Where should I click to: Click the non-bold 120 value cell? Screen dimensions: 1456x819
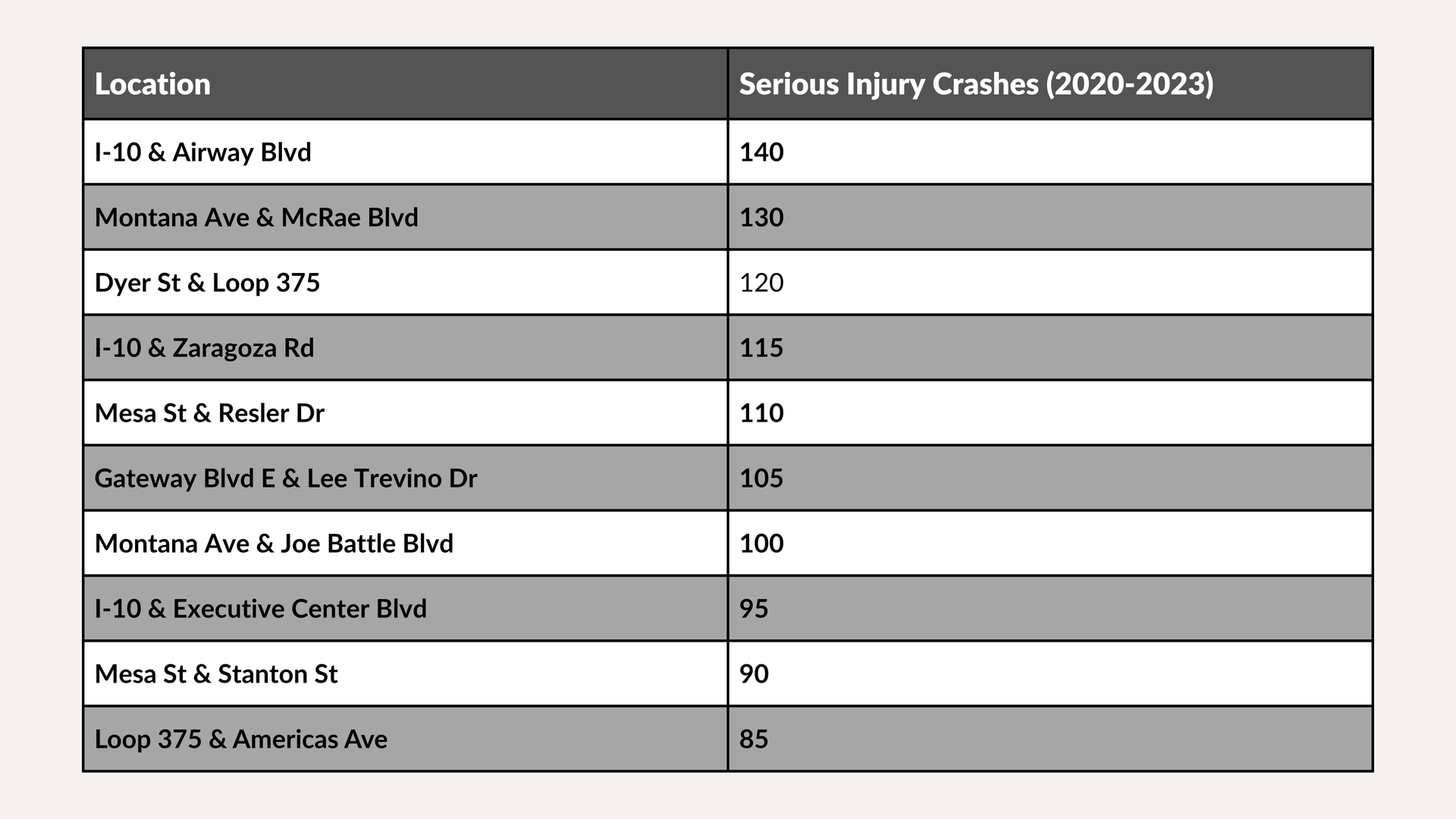click(1050, 282)
